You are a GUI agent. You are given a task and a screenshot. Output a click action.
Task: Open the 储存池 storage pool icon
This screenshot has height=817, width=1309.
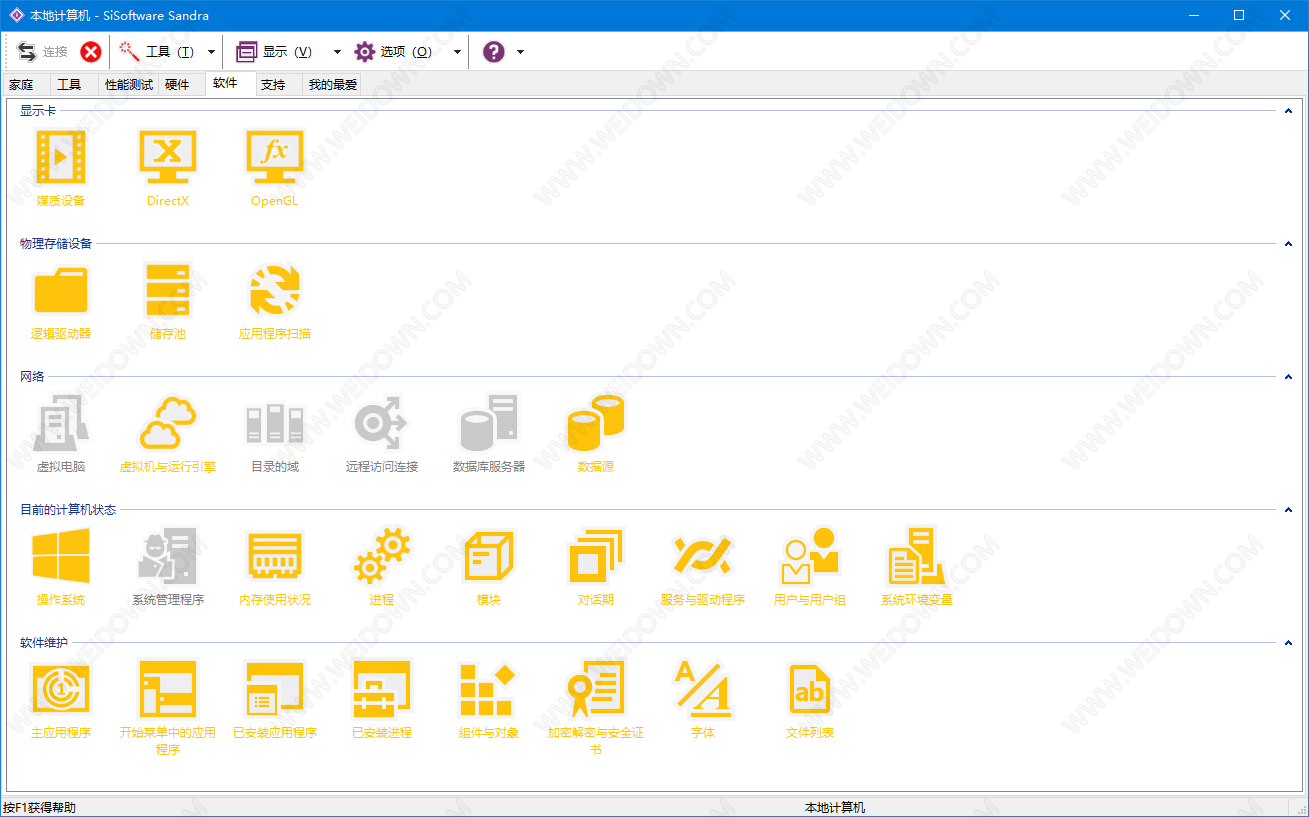tap(168, 290)
